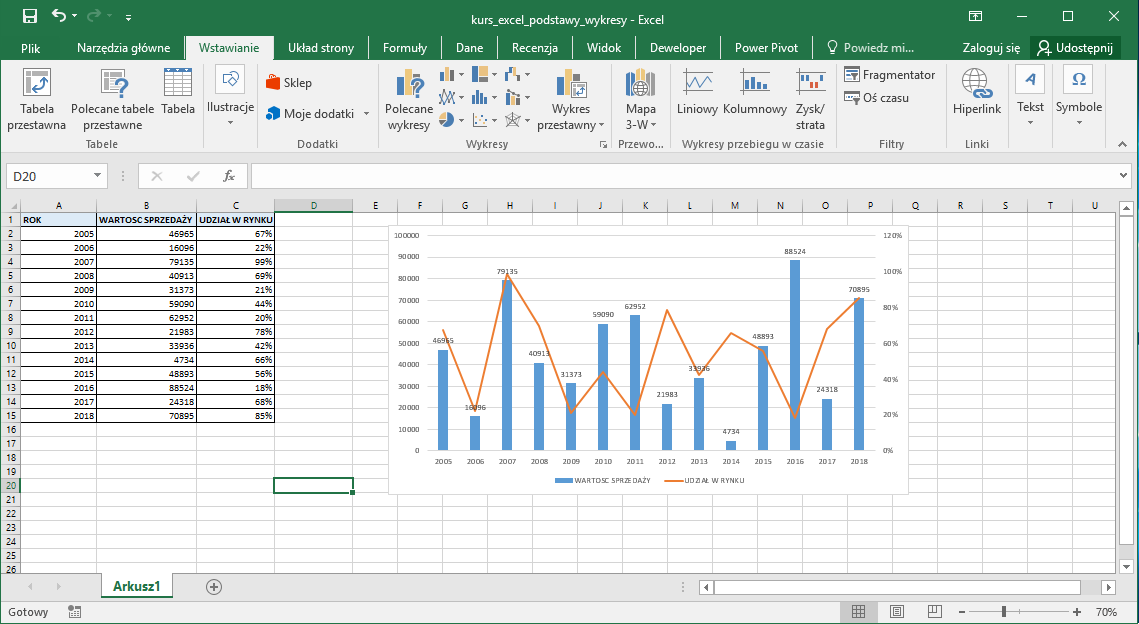Click vertical scrollbar down arrow
The width and height of the screenshot is (1139, 624).
[x=1126, y=566]
